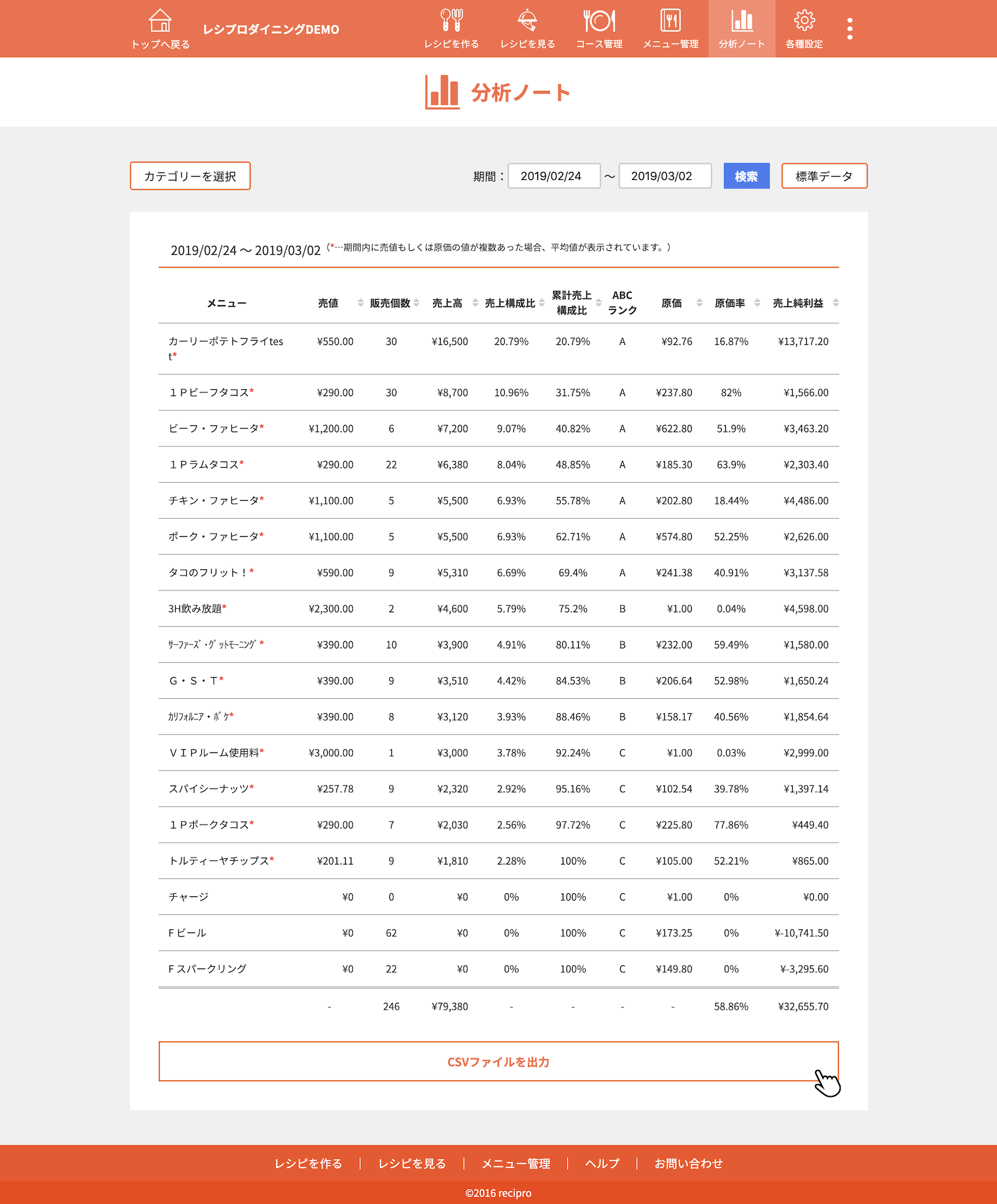Sort table by 売上高 column arrows

click(475, 303)
